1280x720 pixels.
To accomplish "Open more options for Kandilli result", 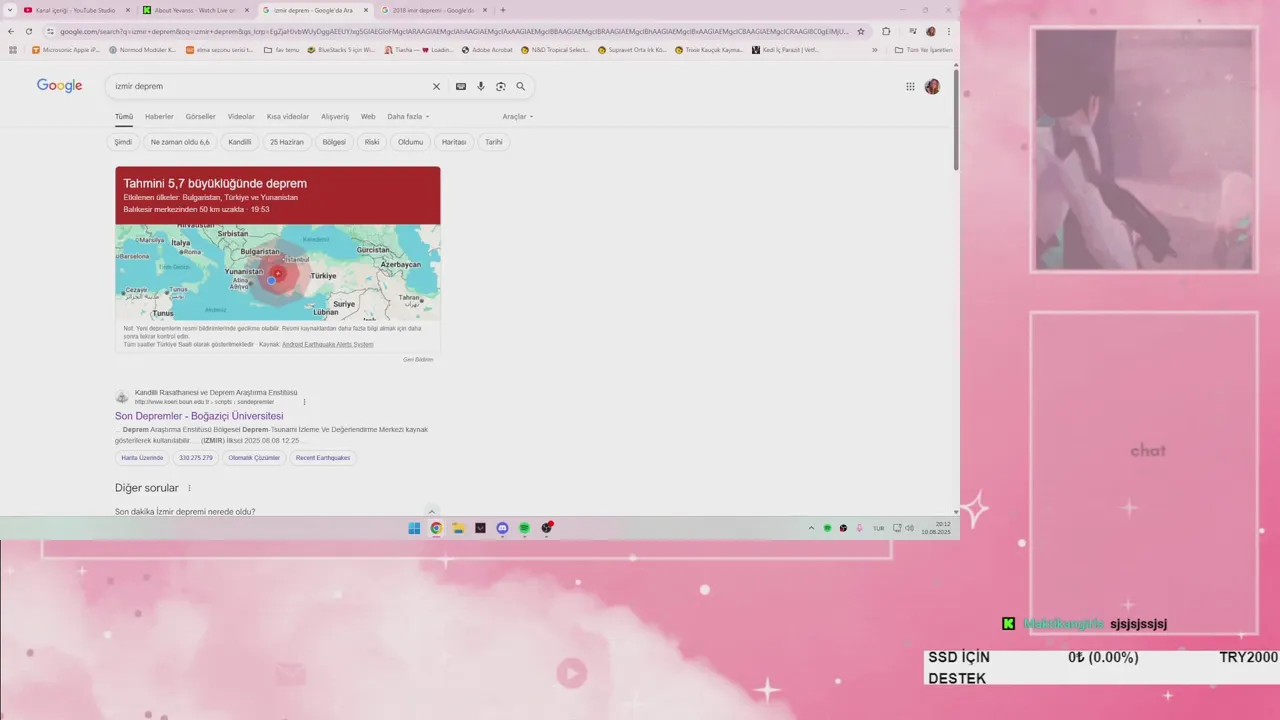I will 304,402.
